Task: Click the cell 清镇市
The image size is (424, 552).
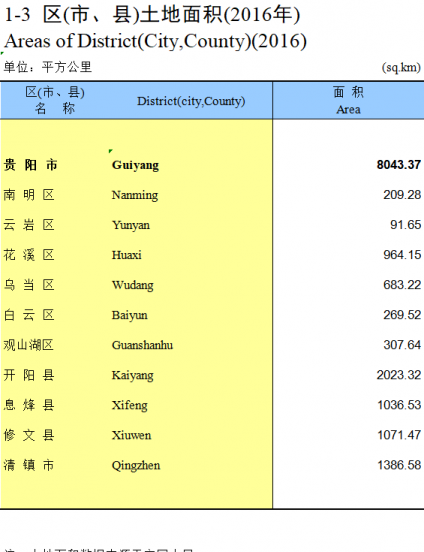Action: tap(29, 465)
